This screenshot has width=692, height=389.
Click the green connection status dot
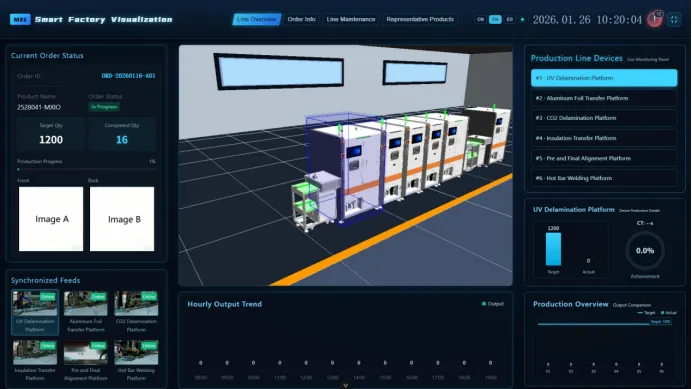523,19
